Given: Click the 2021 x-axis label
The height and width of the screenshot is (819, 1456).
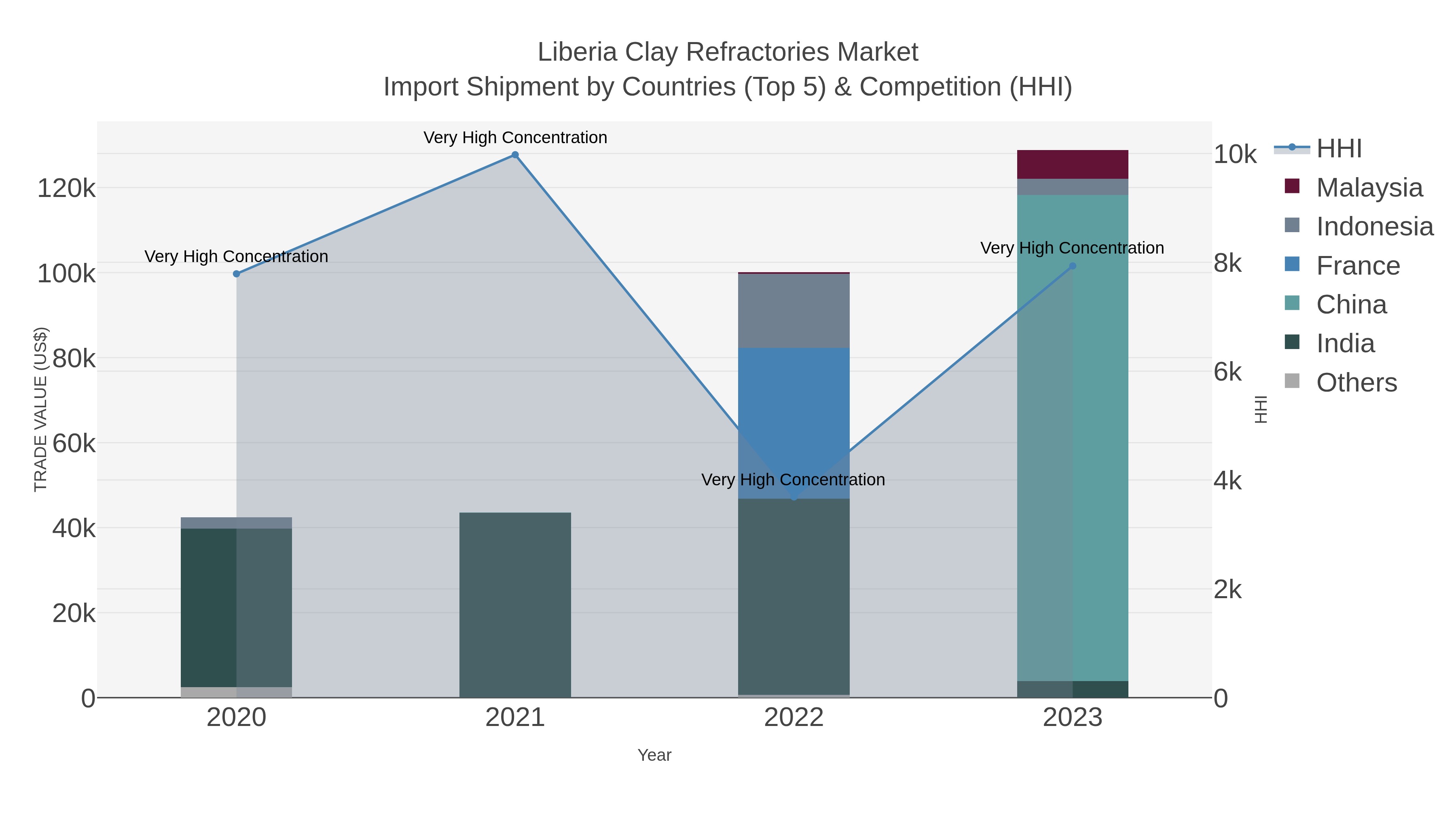Looking at the screenshot, I should pos(515,717).
